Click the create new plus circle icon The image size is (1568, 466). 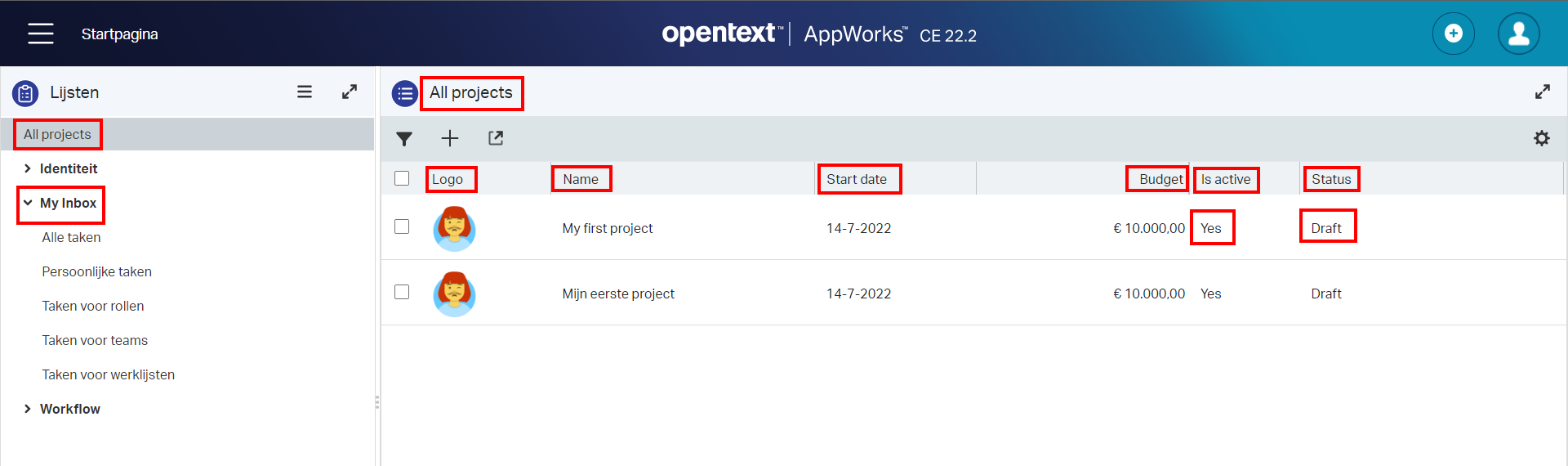(x=1453, y=34)
